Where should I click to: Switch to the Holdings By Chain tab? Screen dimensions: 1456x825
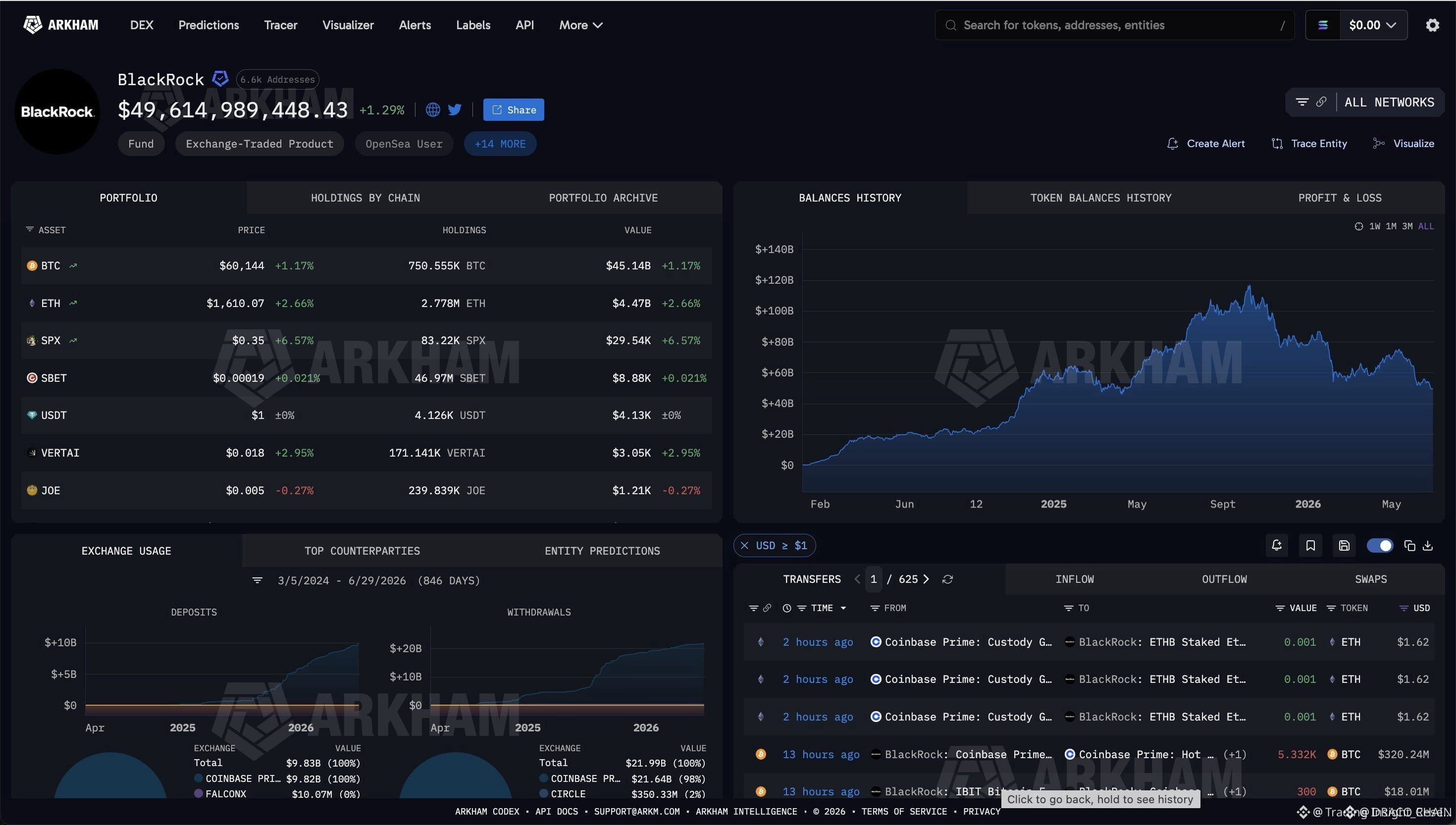365,198
